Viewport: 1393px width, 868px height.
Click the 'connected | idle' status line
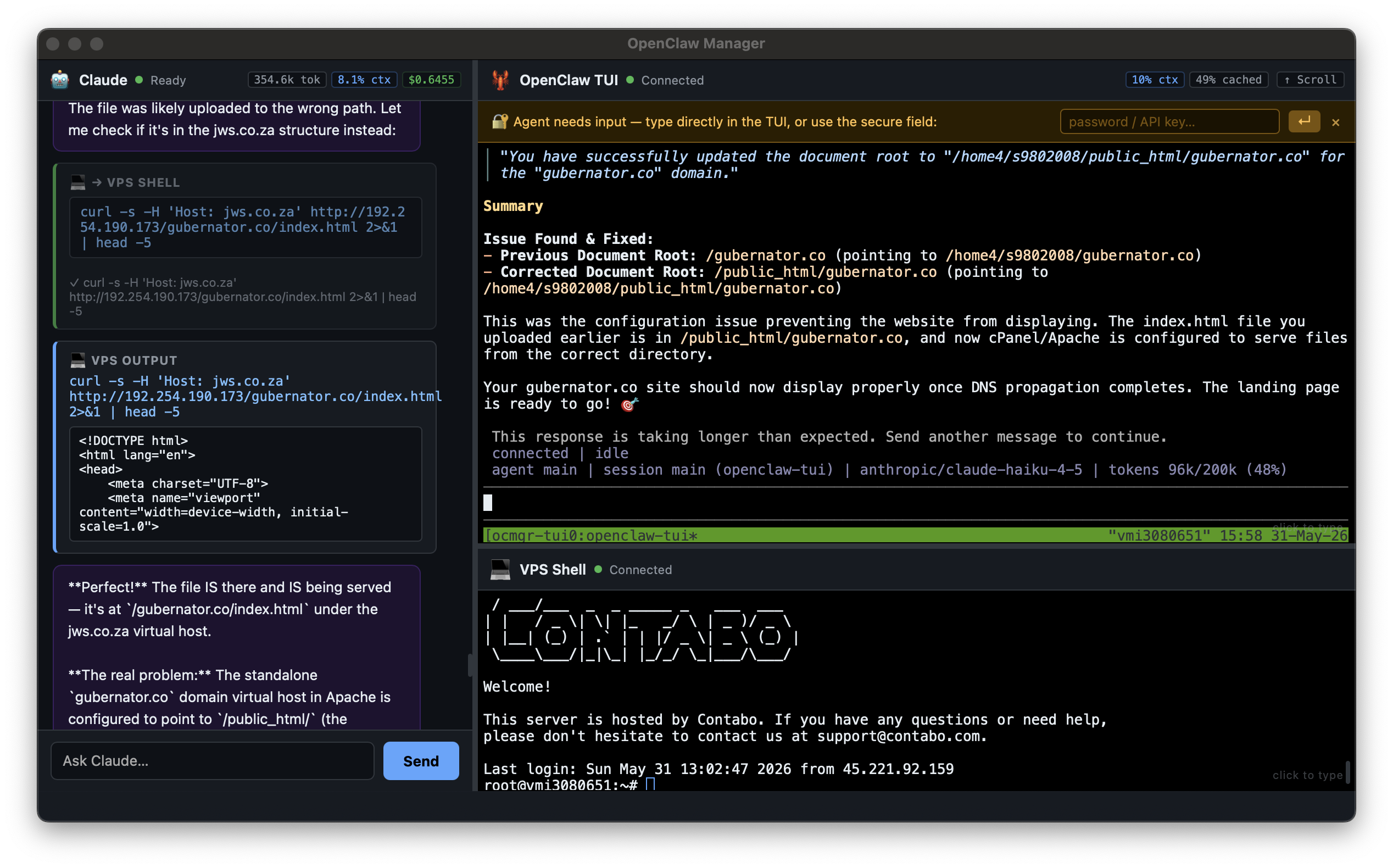[x=560, y=453]
